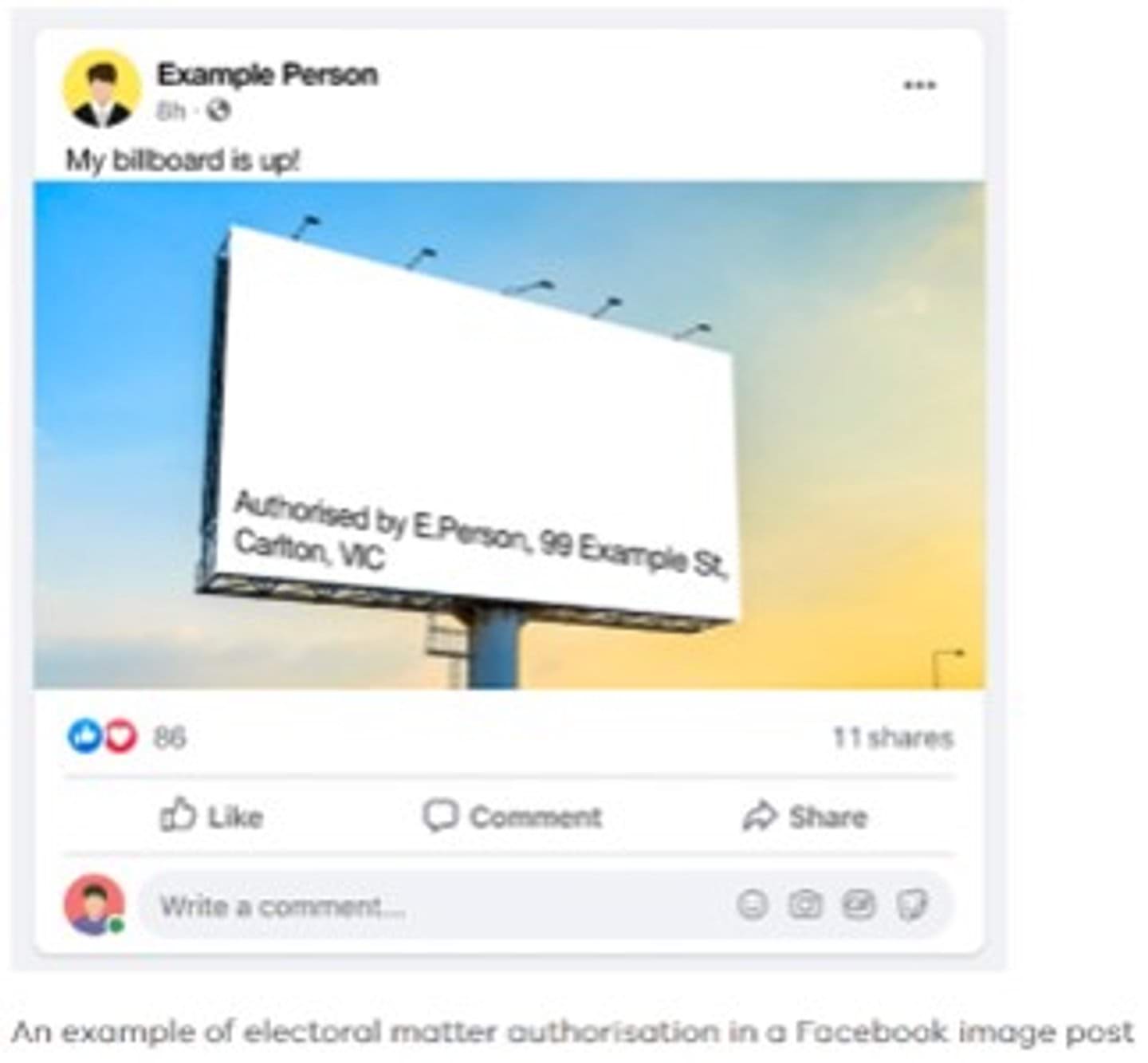Like the post with Like button
This screenshot has width=1148, height=1063.
[211, 816]
